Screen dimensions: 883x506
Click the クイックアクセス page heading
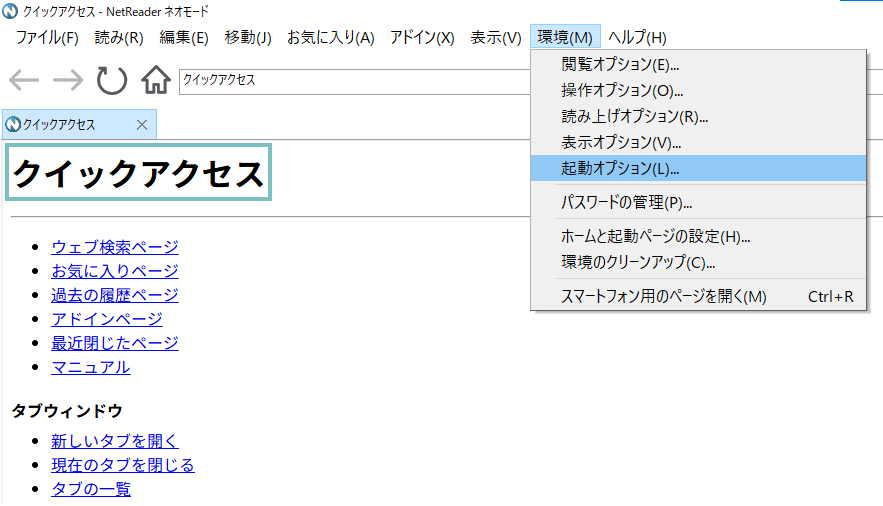[139, 172]
